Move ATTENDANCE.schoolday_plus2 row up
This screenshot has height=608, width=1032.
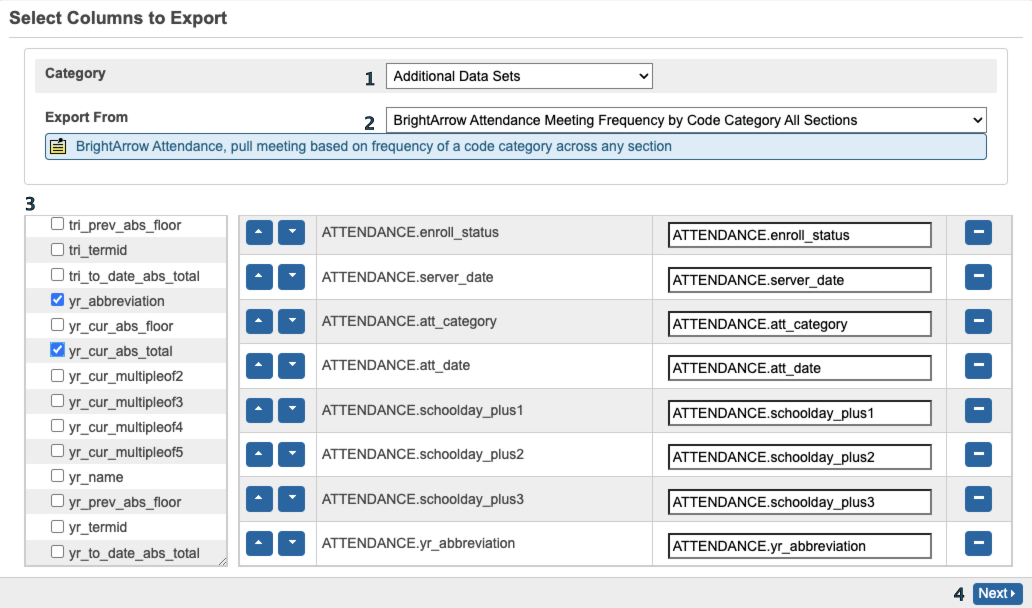(259, 455)
